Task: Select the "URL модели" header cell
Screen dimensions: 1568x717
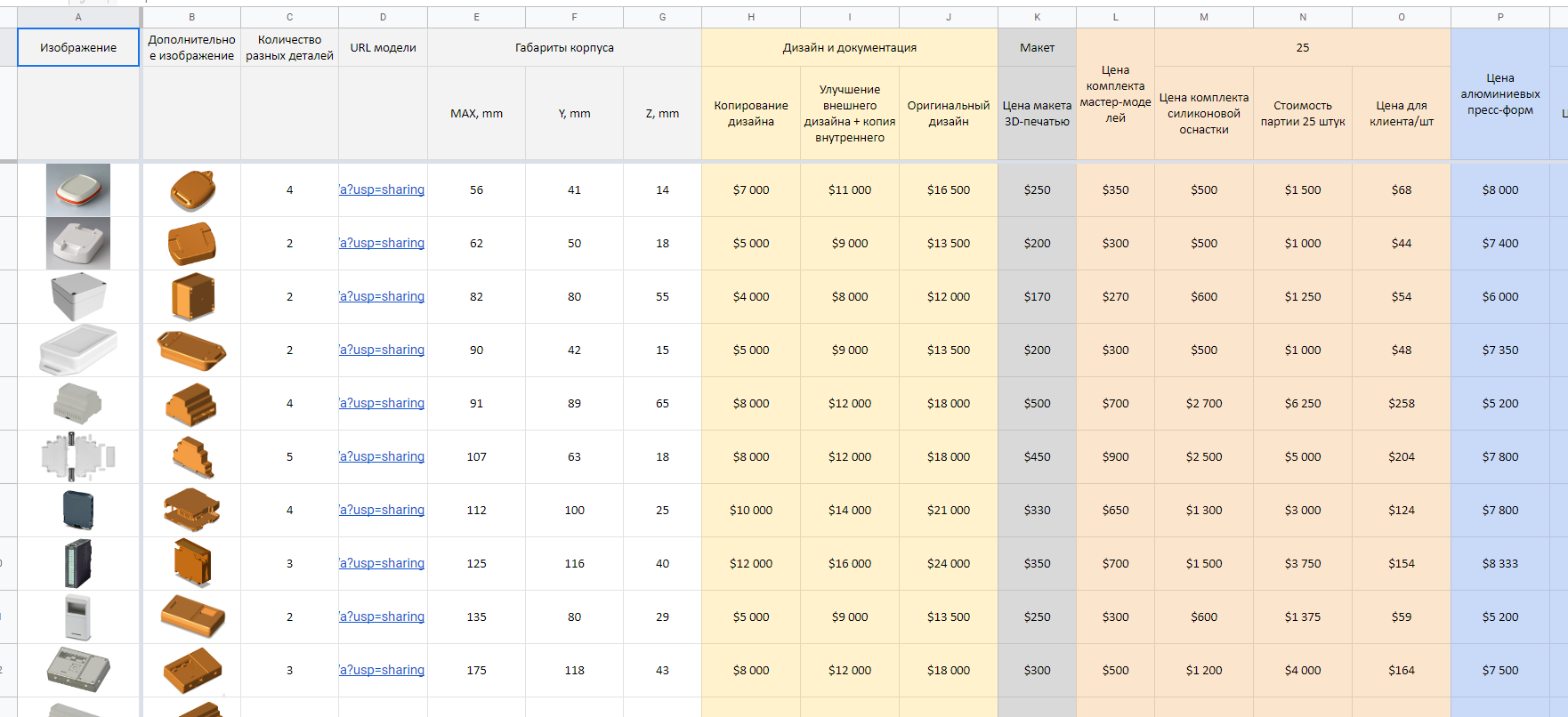Action: (x=383, y=47)
